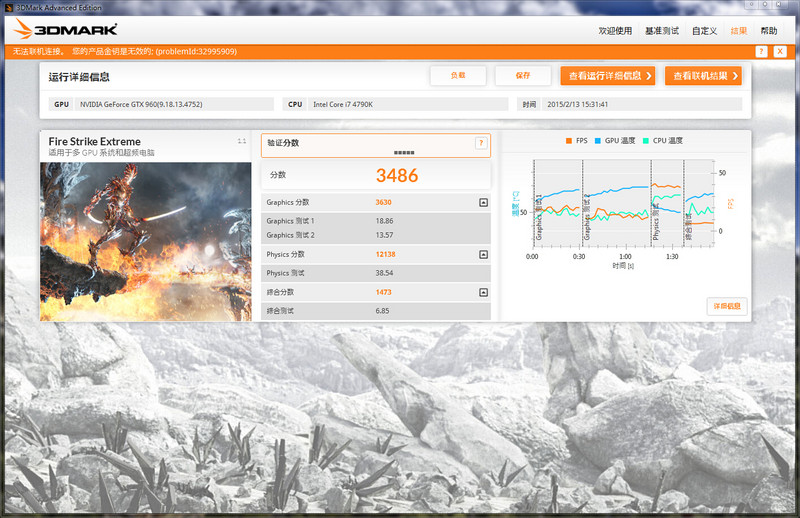
Task: Collapse the Physics 分数 section
Action: (484, 254)
